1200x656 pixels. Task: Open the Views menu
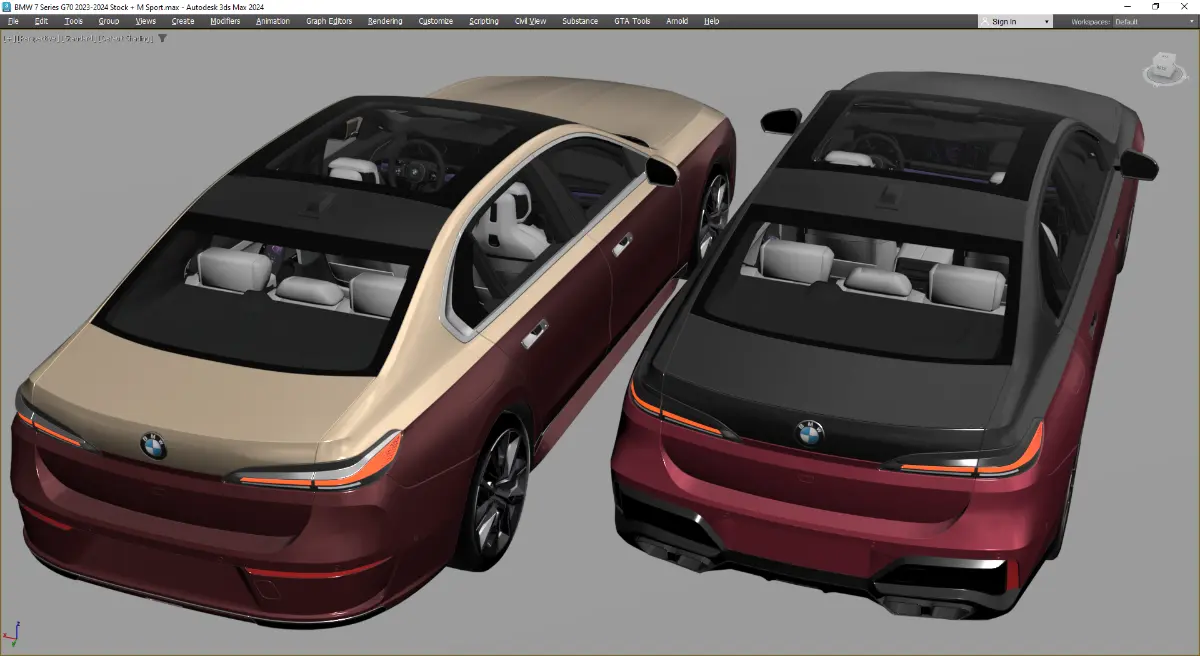pos(145,21)
